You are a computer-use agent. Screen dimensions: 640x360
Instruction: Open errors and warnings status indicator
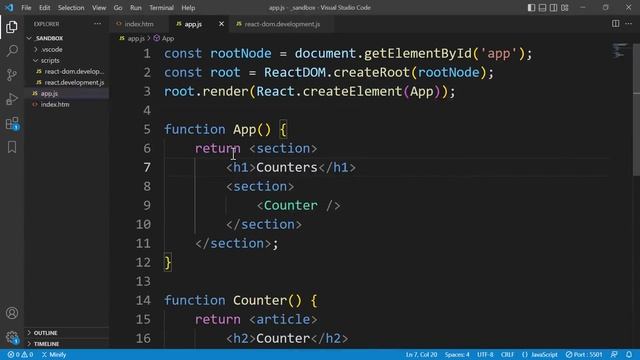(20, 355)
